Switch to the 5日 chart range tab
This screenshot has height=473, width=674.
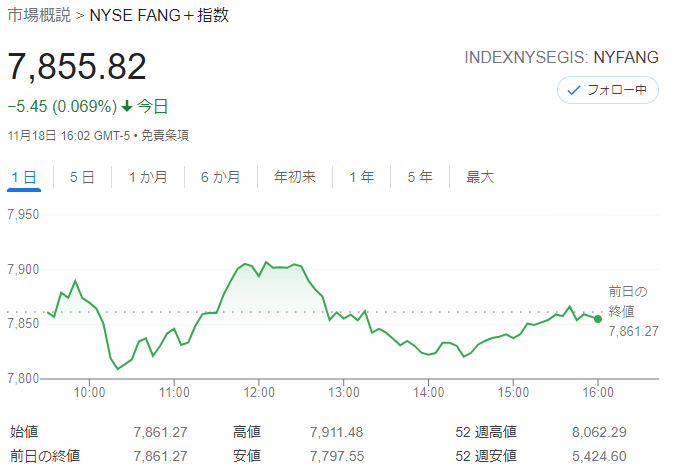[82, 177]
